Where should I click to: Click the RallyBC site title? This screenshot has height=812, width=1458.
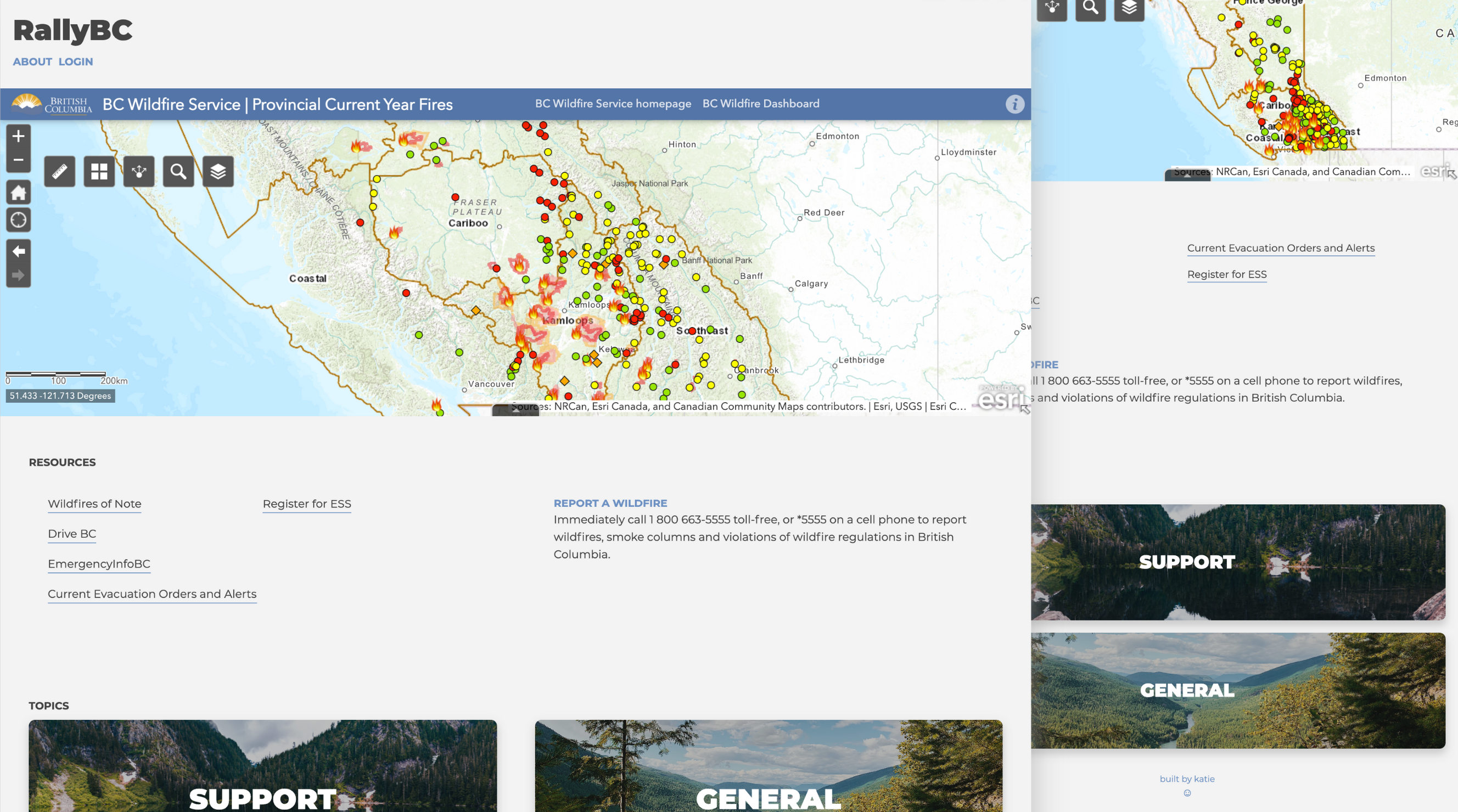72,31
